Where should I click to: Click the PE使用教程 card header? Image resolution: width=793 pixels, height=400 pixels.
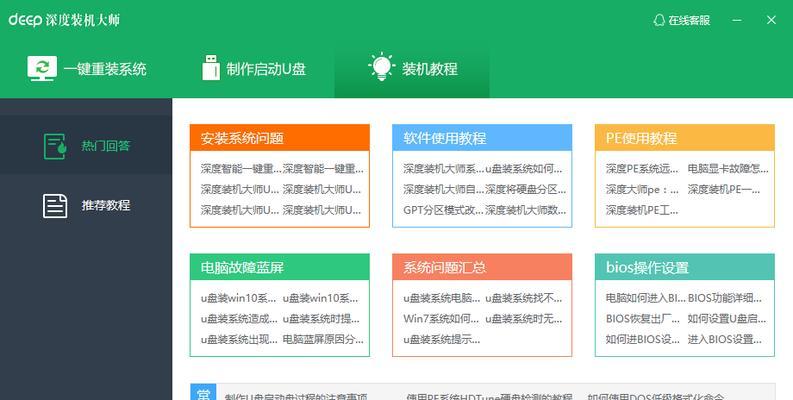tap(685, 138)
